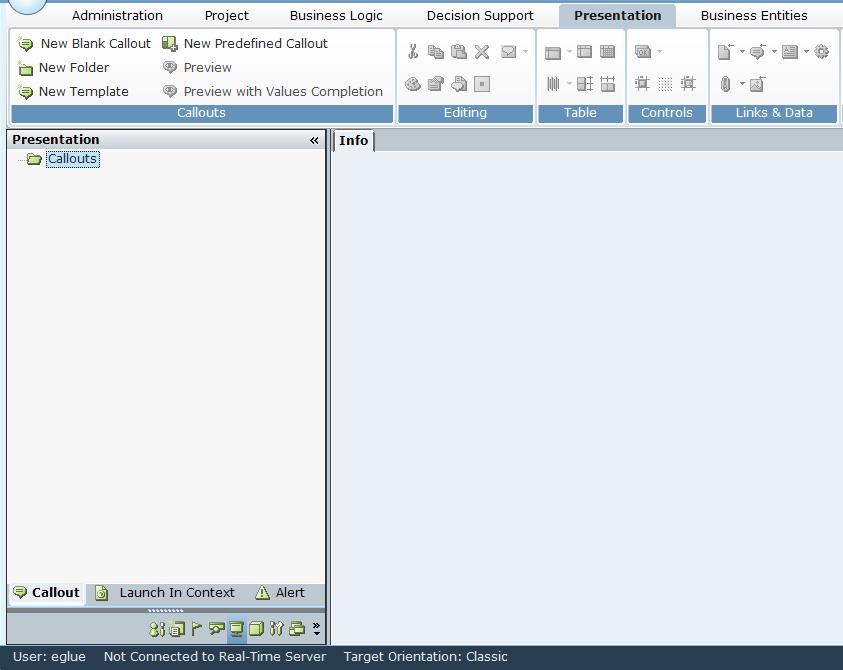Click the flag icon in bottom navigation strip
This screenshot has height=670, width=843.
pyautogui.click(x=196, y=629)
